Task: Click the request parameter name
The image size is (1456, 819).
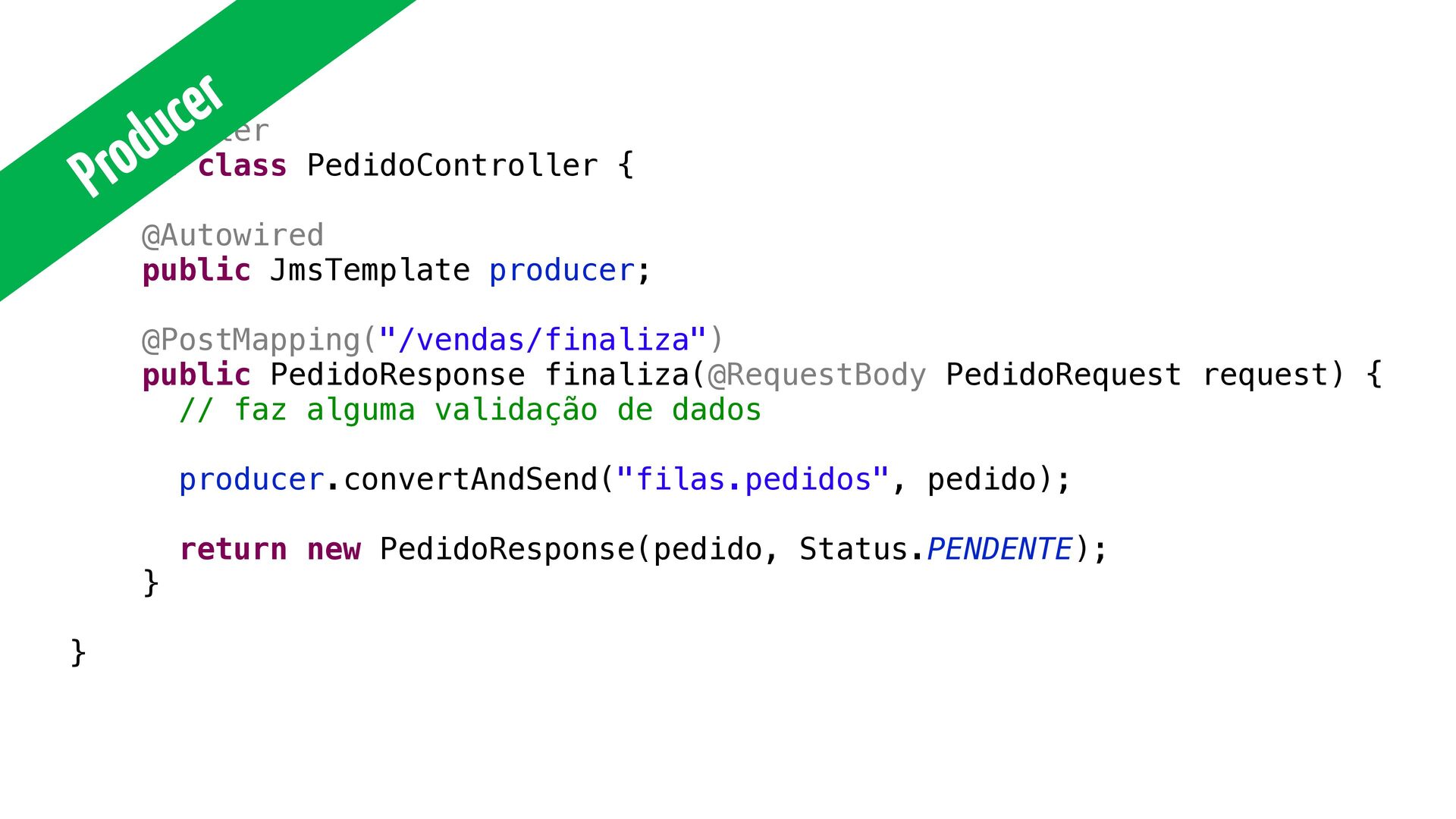Action: coord(1265,375)
